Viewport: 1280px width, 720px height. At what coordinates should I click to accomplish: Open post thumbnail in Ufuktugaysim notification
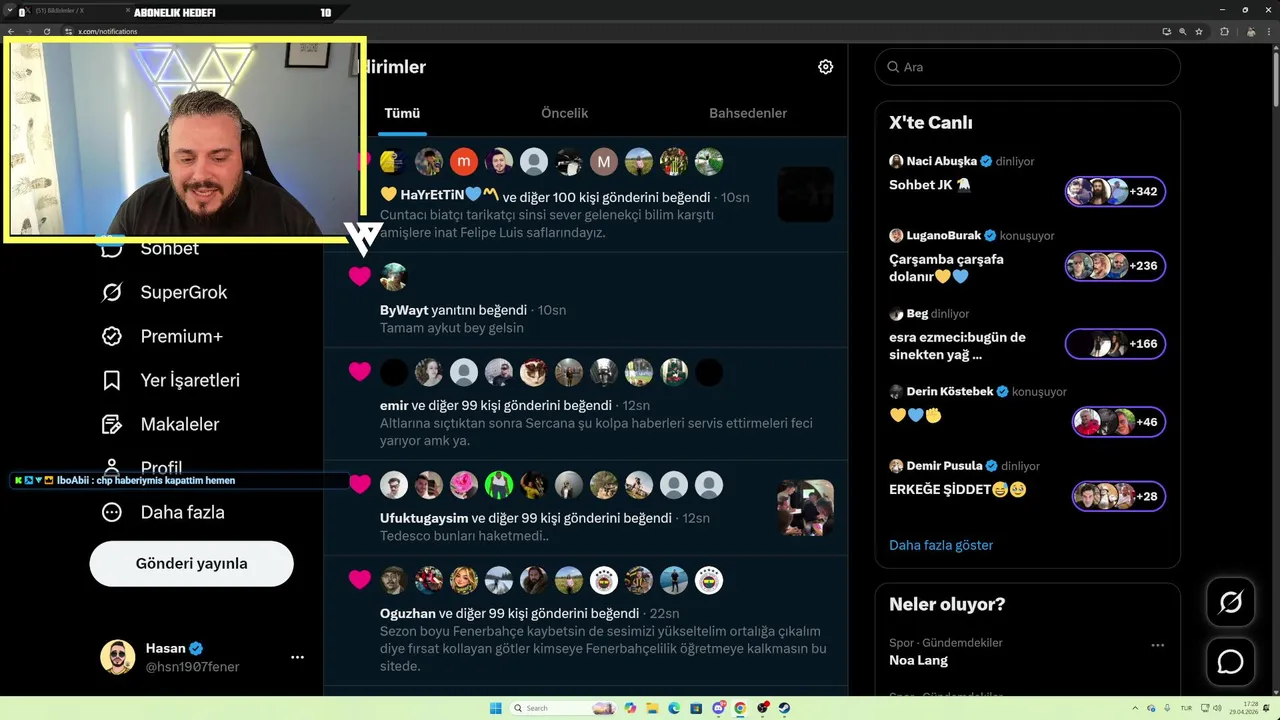click(x=806, y=508)
